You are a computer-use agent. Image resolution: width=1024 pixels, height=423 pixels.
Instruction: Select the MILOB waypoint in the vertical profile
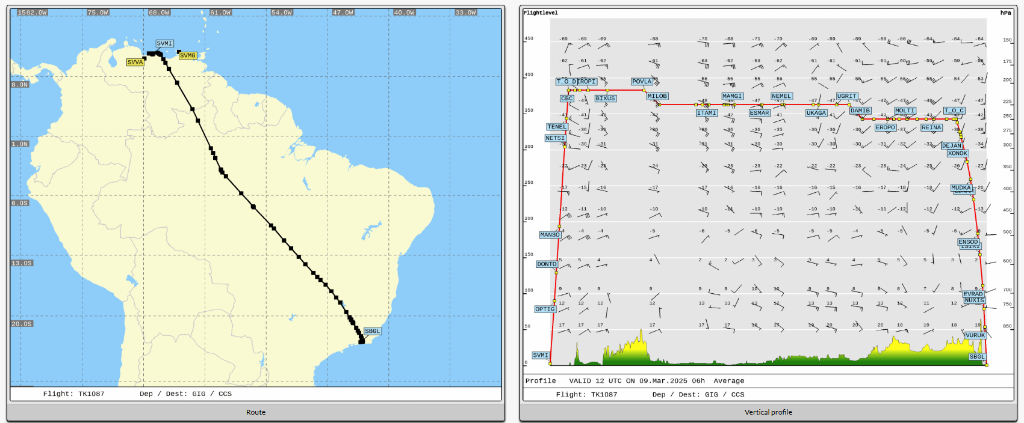(657, 96)
